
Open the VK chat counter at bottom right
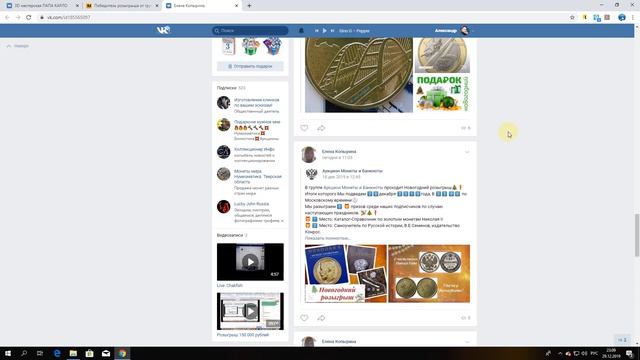(x=622, y=340)
